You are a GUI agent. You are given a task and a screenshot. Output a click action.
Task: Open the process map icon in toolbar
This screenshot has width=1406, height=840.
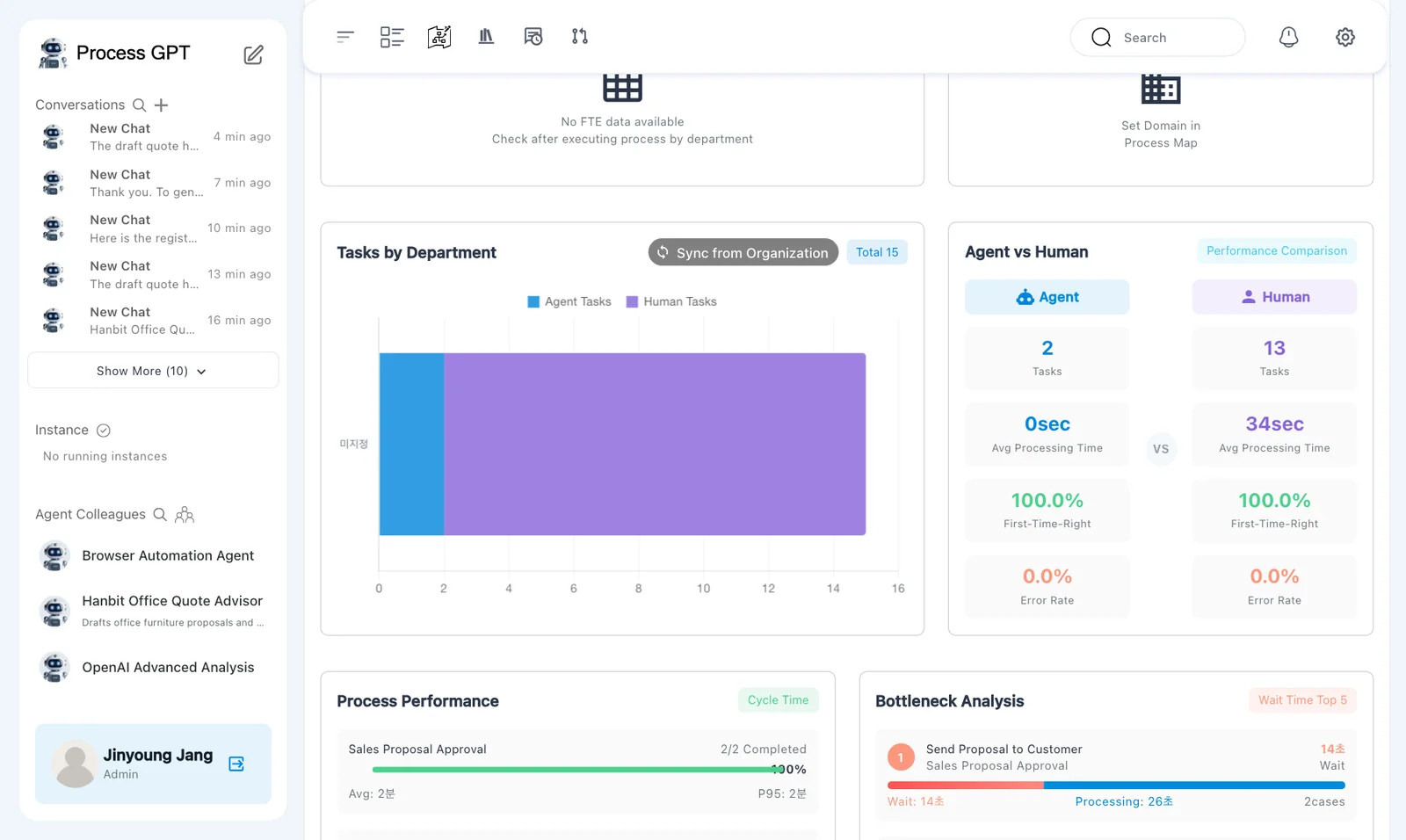[439, 37]
